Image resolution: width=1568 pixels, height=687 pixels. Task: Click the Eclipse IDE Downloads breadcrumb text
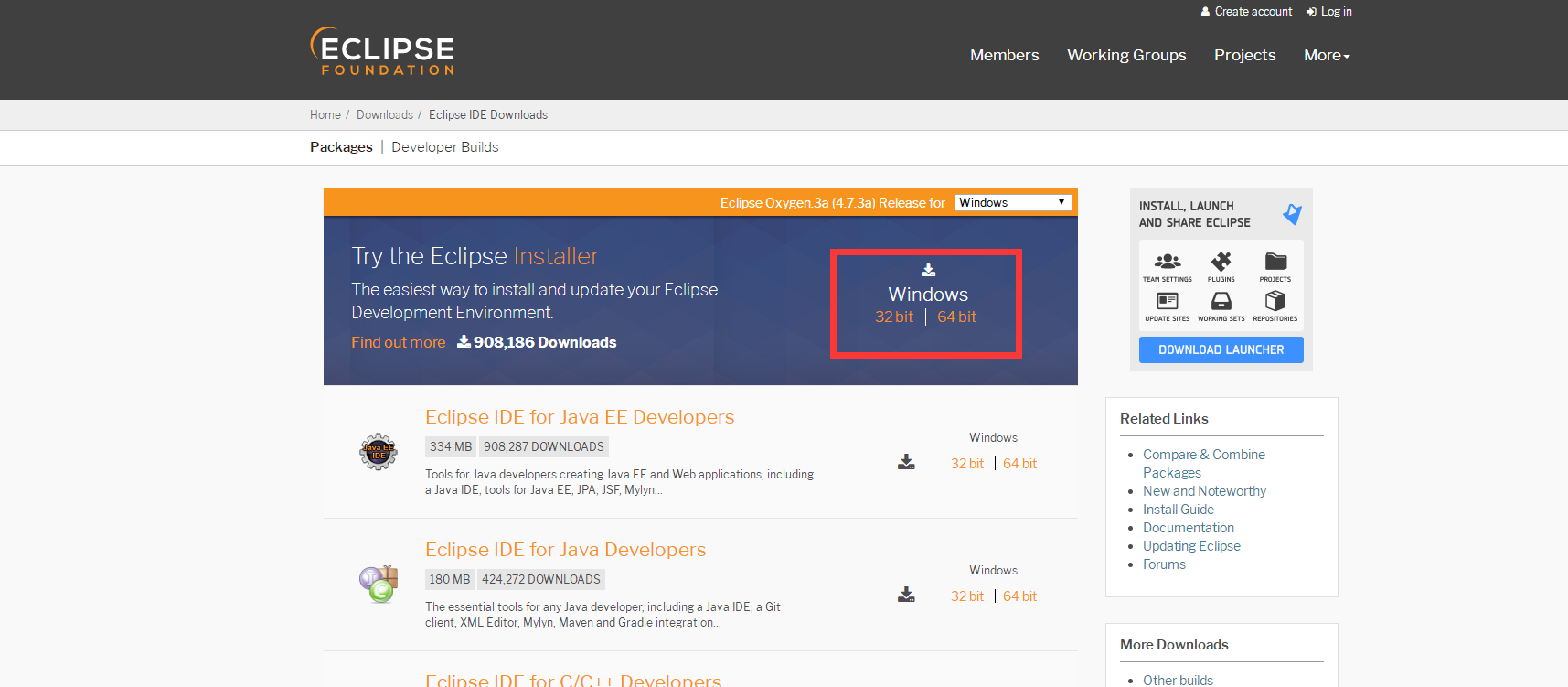pyautogui.click(x=488, y=114)
